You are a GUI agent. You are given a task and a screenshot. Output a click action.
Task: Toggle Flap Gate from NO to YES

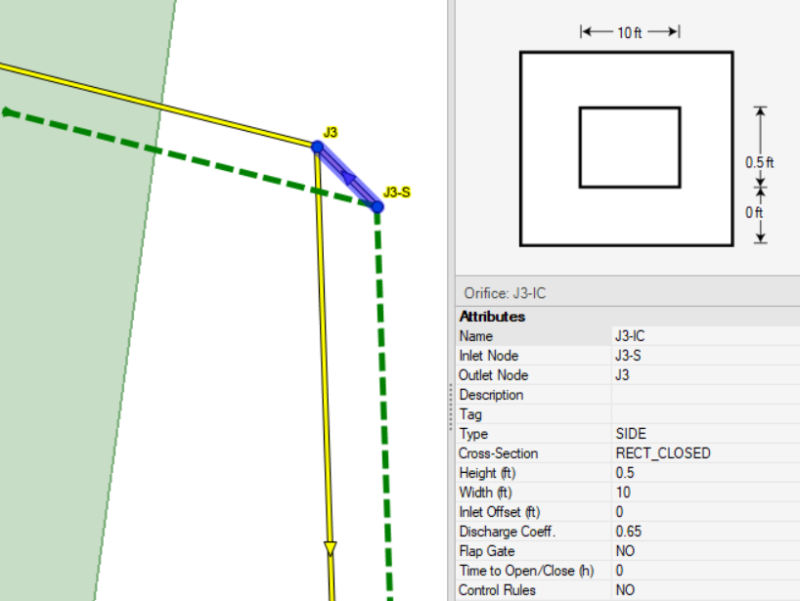(625, 551)
